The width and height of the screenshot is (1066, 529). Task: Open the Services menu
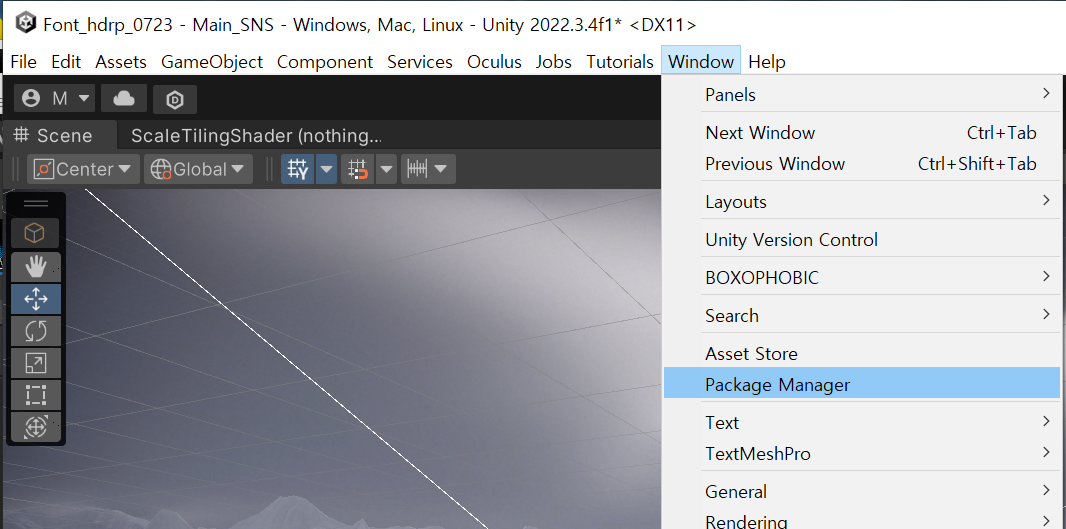tap(419, 61)
